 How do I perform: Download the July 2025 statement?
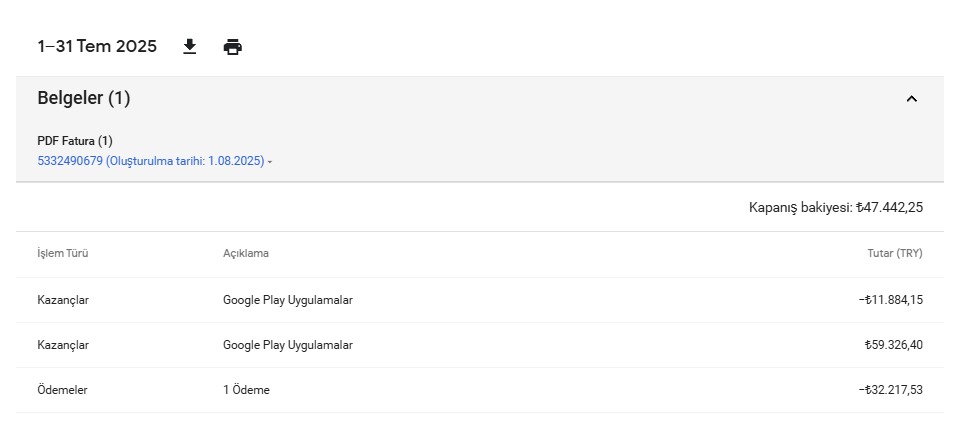click(x=190, y=47)
